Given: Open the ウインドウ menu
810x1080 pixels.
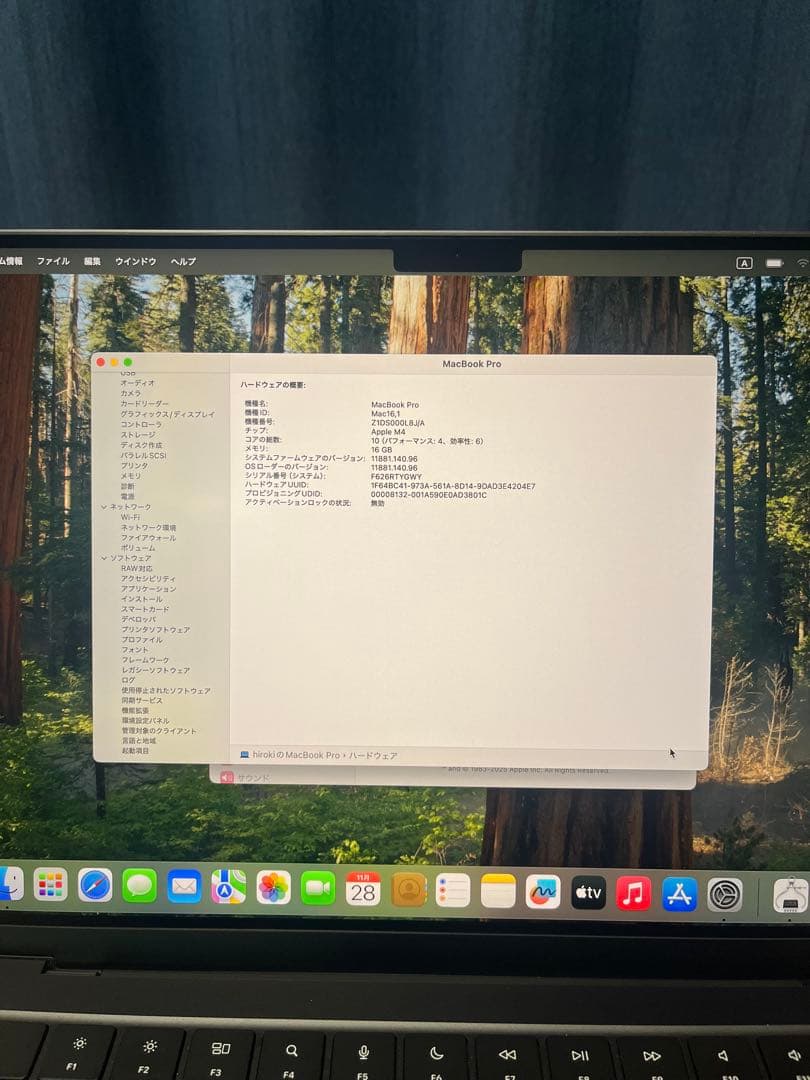Looking at the screenshot, I should pyautogui.click(x=136, y=262).
